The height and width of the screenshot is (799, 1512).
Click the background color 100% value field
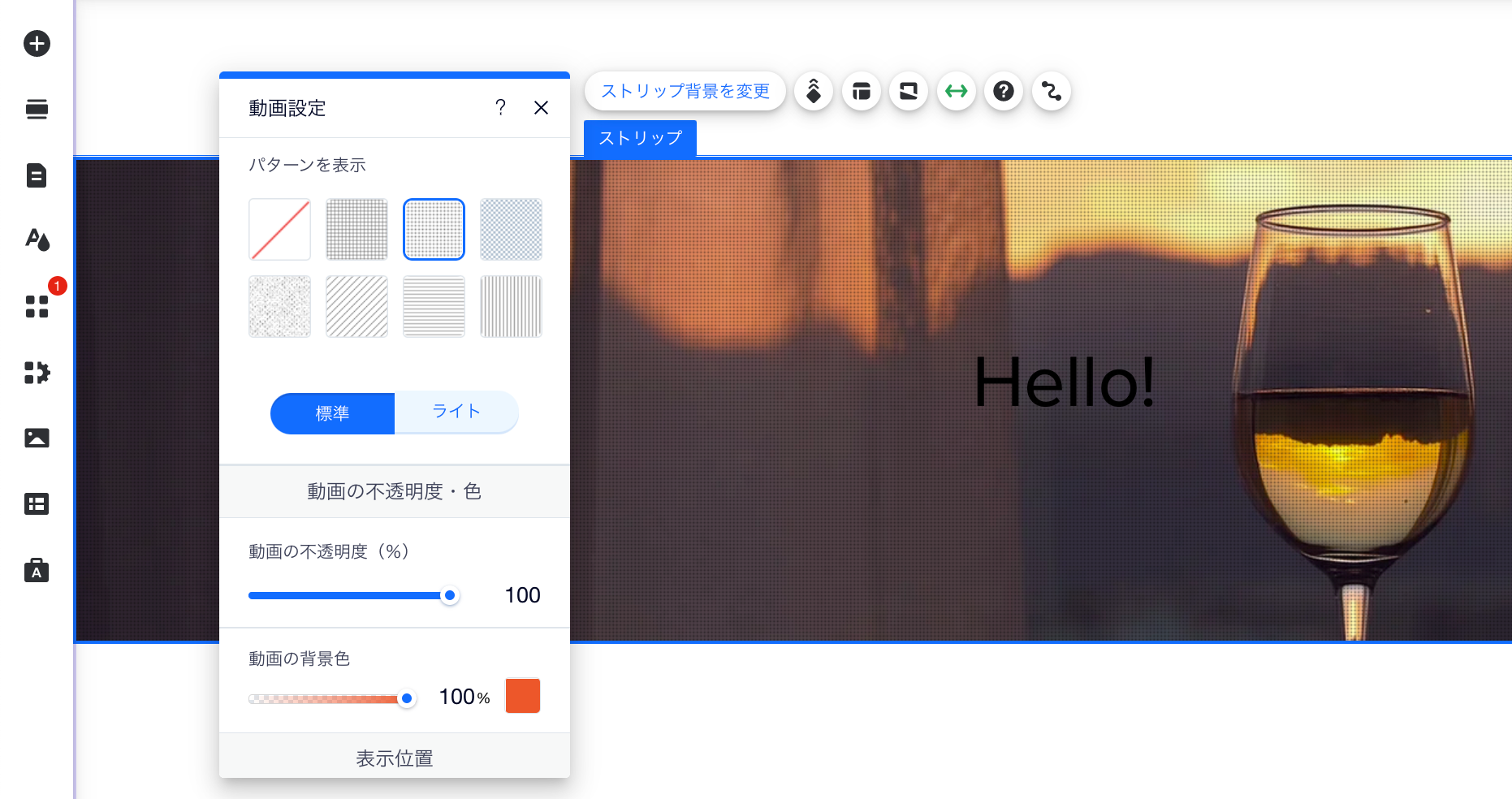[x=464, y=697]
